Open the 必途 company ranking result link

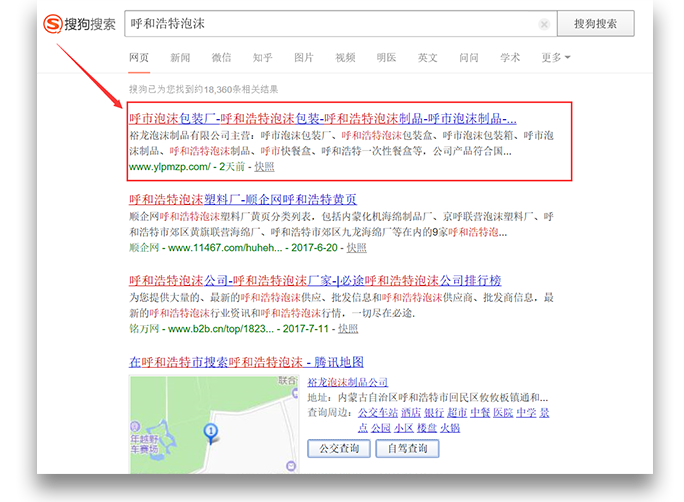pos(315,280)
